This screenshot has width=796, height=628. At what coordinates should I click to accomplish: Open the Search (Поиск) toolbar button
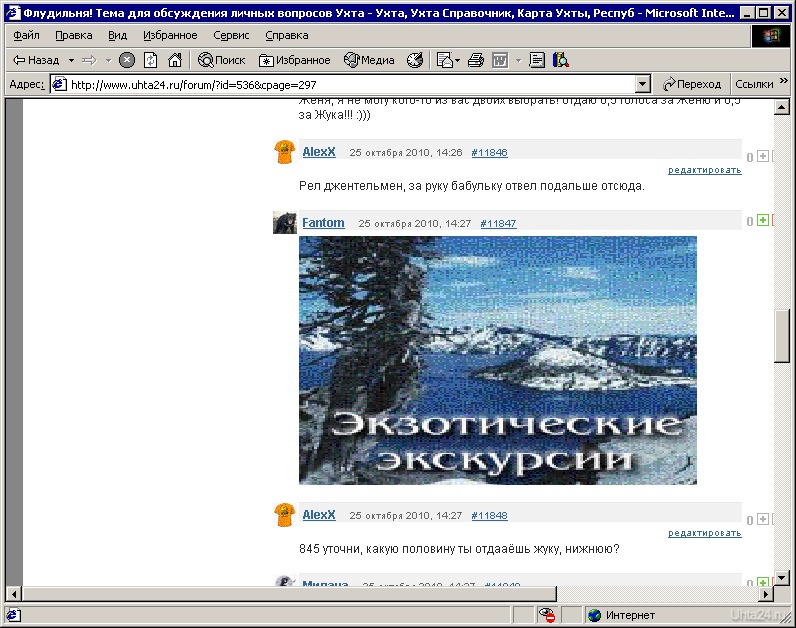[222, 60]
